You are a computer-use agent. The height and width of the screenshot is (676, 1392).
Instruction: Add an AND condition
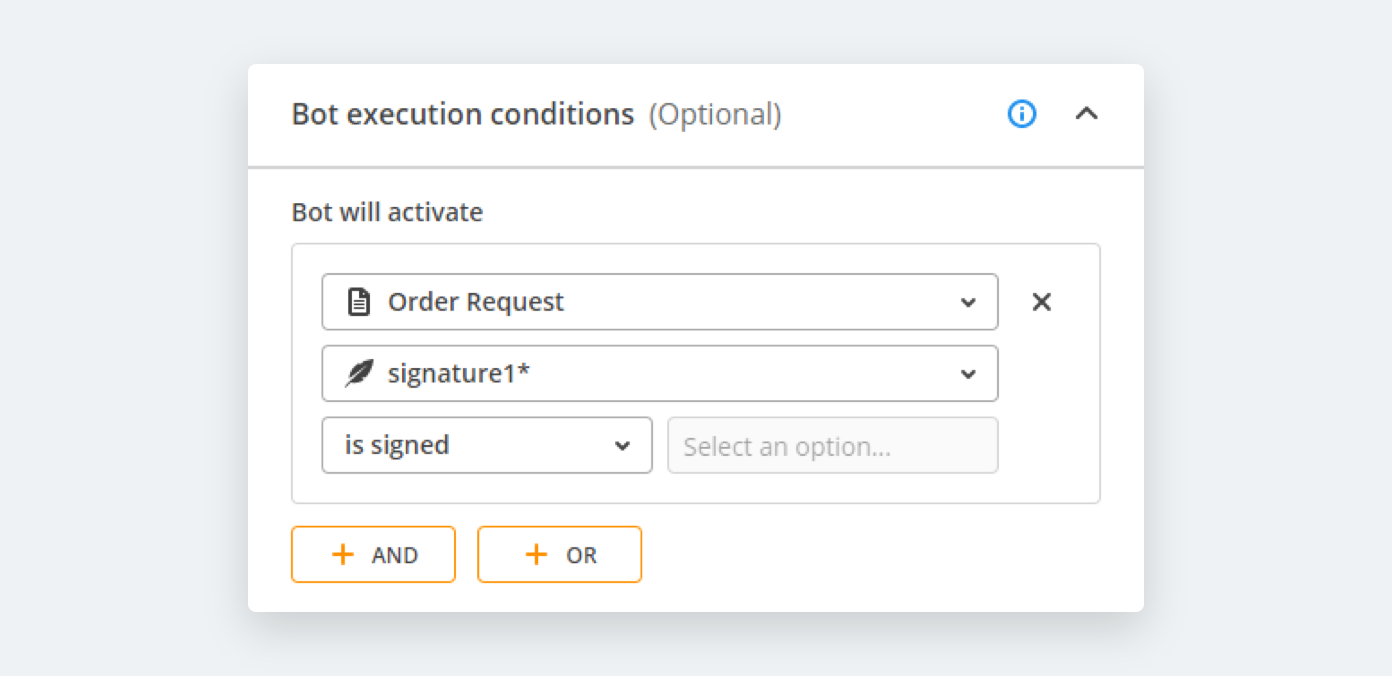pyautogui.click(x=373, y=554)
